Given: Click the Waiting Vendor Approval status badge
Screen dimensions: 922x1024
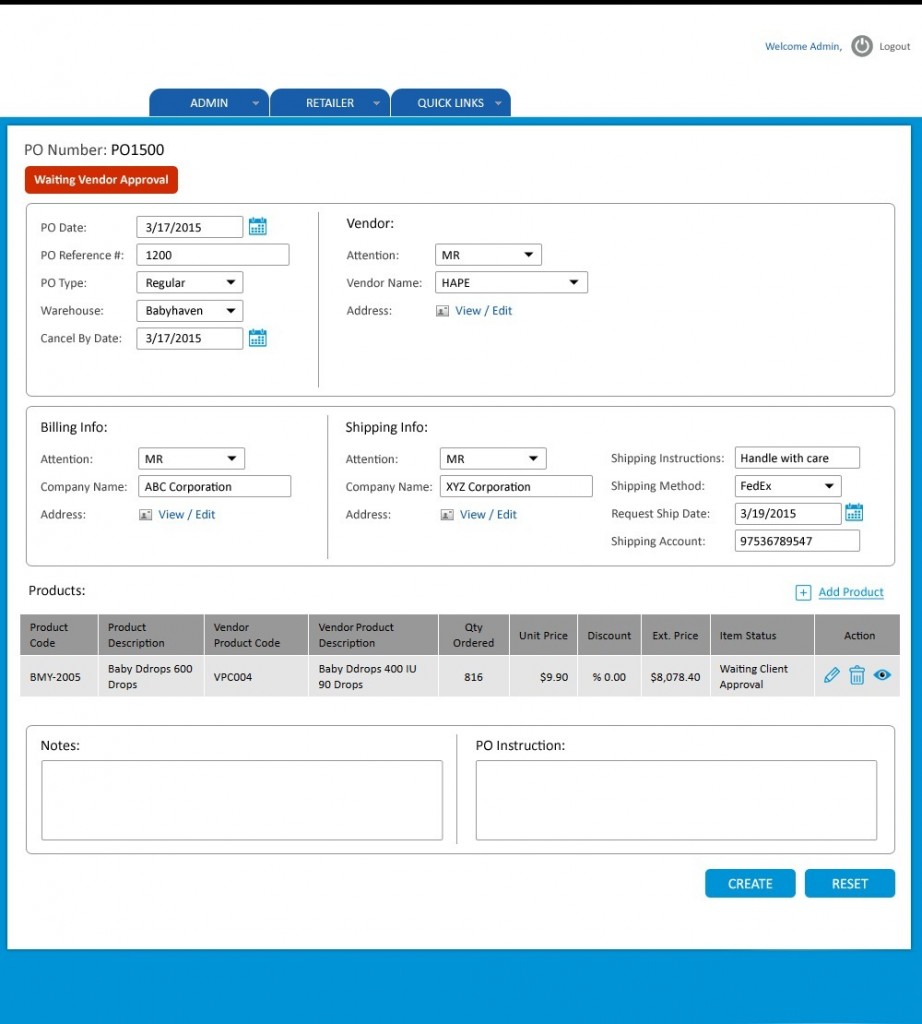Looking at the screenshot, I should [x=100, y=180].
